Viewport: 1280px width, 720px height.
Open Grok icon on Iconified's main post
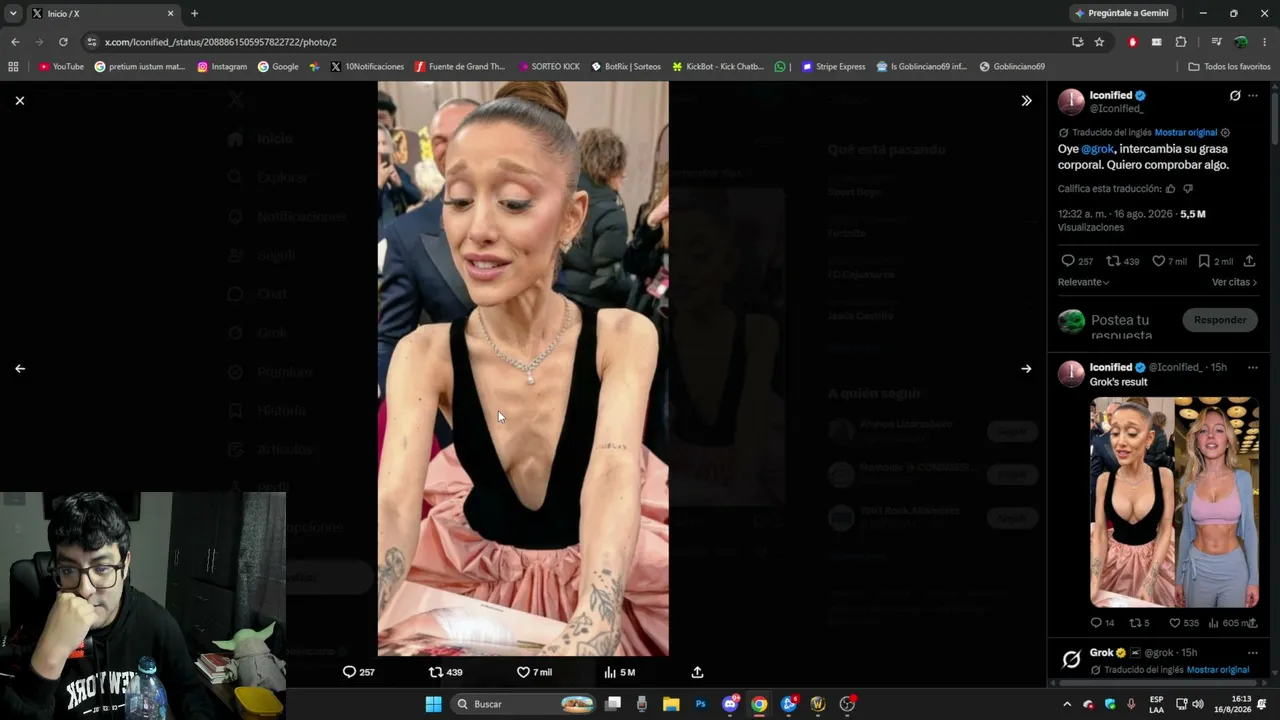tap(1235, 96)
